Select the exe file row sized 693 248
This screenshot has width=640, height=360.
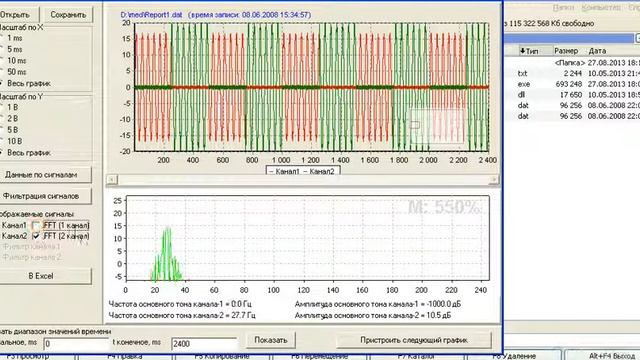(x=572, y=84)
